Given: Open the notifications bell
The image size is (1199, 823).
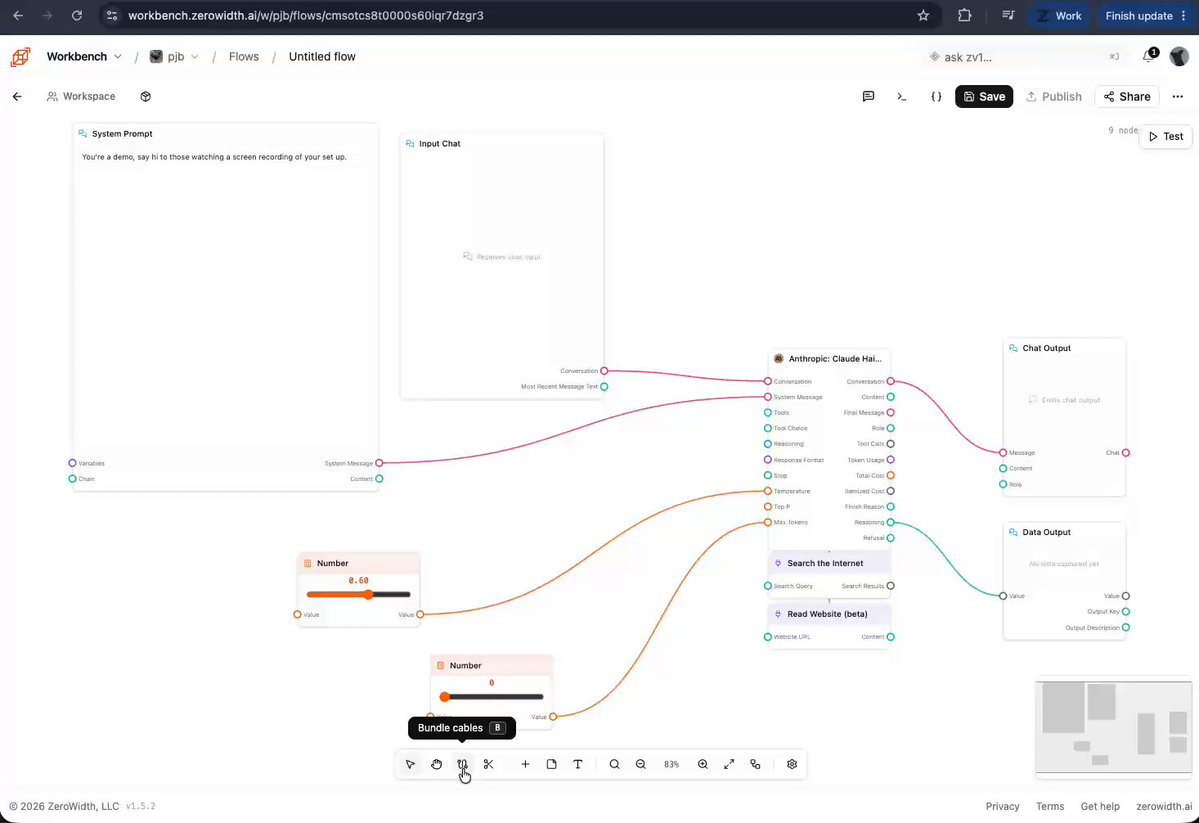Looking at the screenshot, I should pyautogui.click(x=1149, y=56).
